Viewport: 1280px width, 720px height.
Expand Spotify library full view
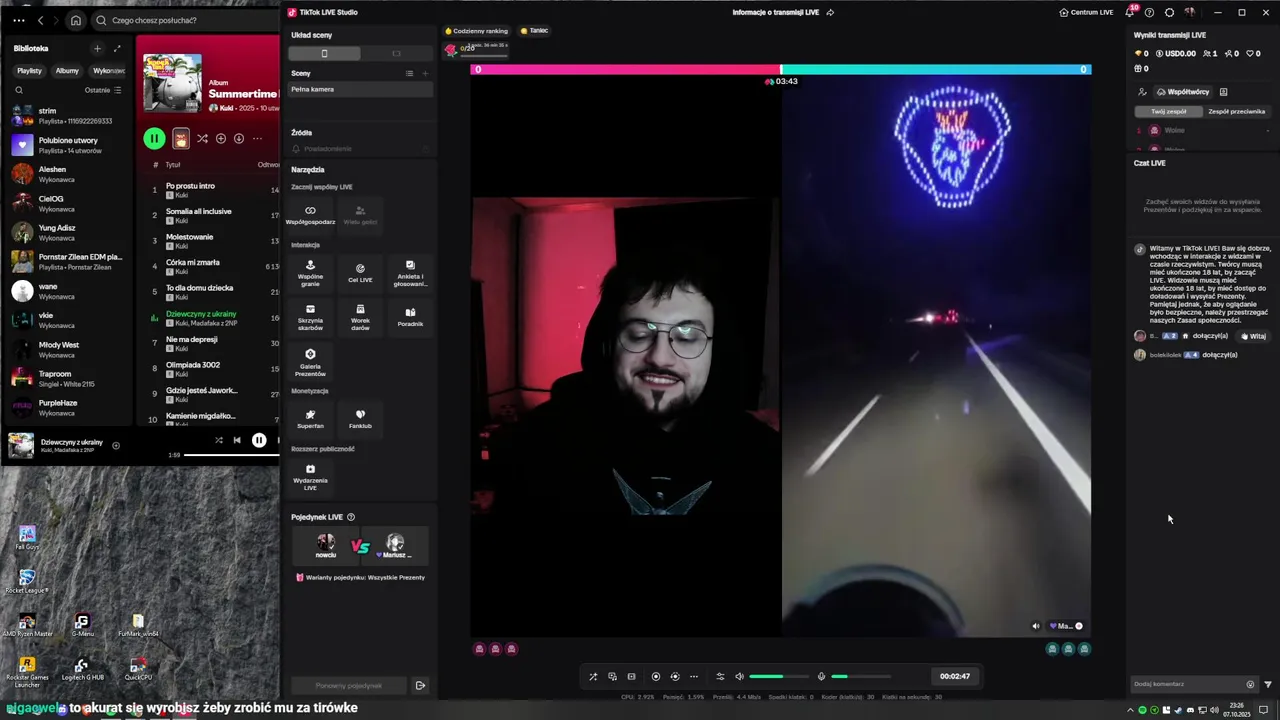[117, 48]
